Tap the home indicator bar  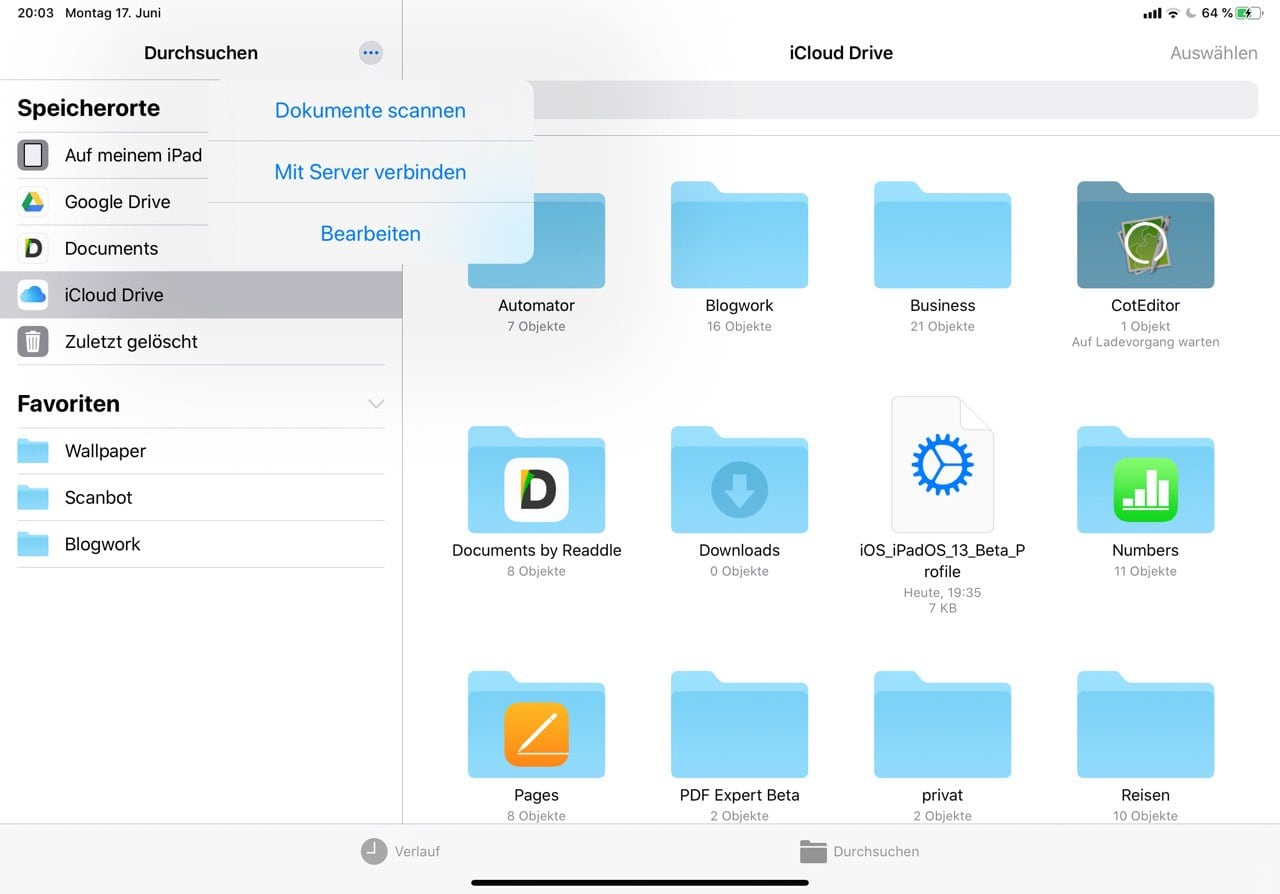coord(640,883)
